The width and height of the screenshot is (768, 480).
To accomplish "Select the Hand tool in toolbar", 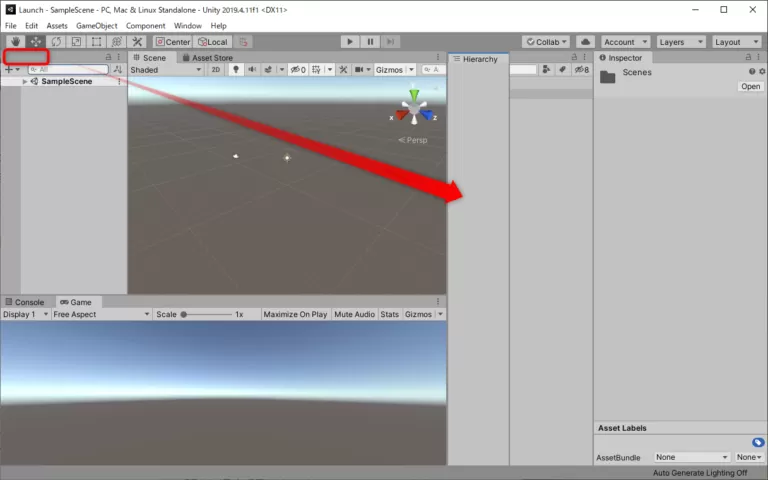I will (x=16, y=42).
